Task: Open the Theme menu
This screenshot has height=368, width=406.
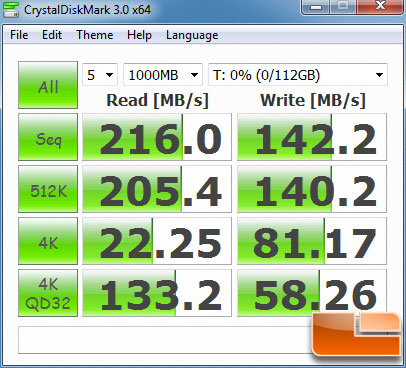Action: click(x=95, y=35)
